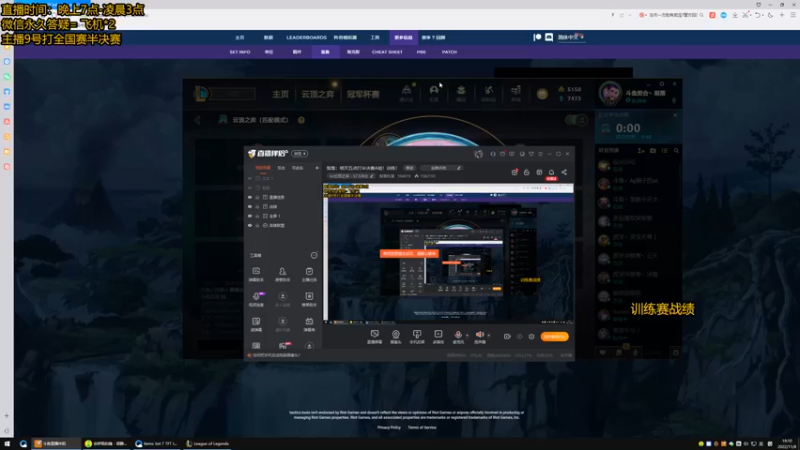Click the 直播屏幕 screen capture source button

[374, 337]
